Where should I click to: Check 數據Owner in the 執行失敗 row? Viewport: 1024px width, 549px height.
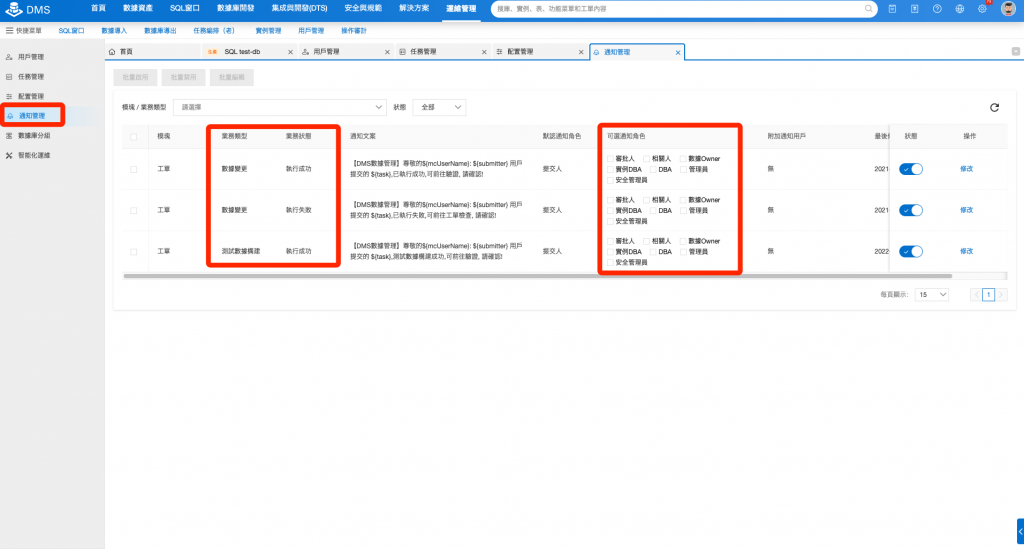[x=683, y=200]
